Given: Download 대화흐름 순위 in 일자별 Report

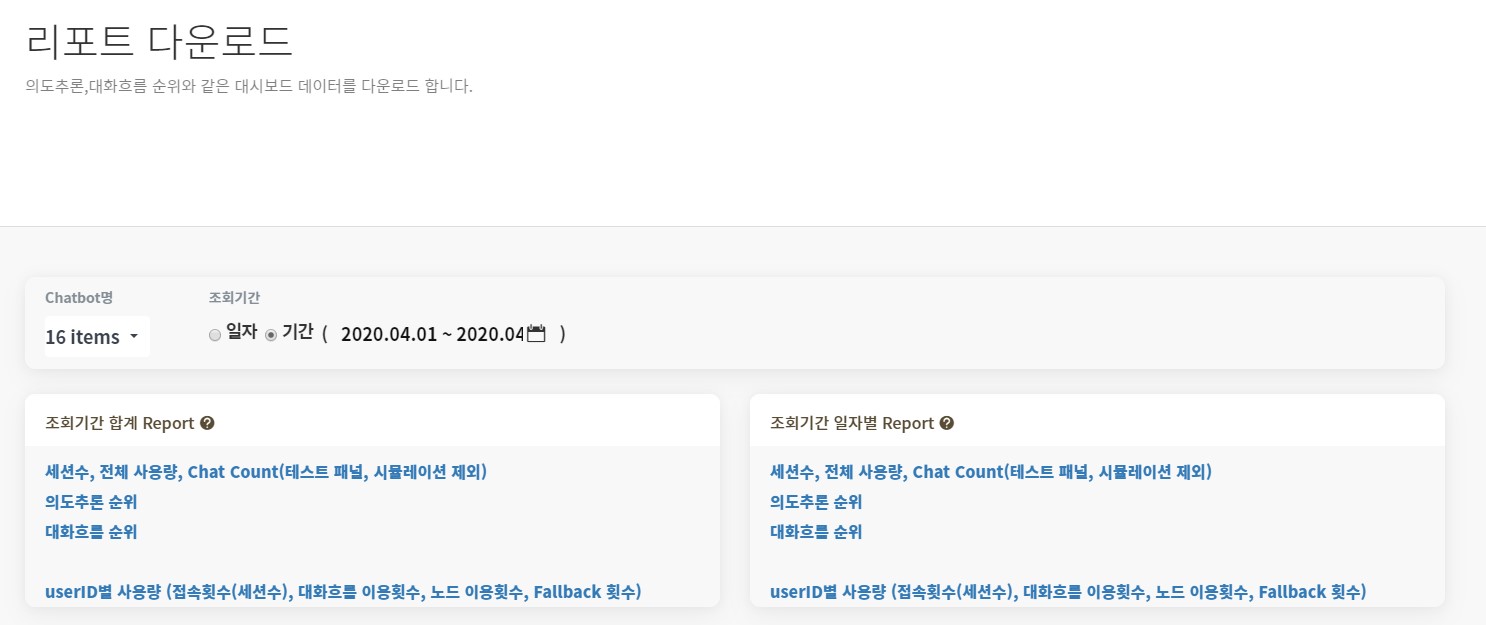Looking at the screenshot, I should [x=816, y=532].
